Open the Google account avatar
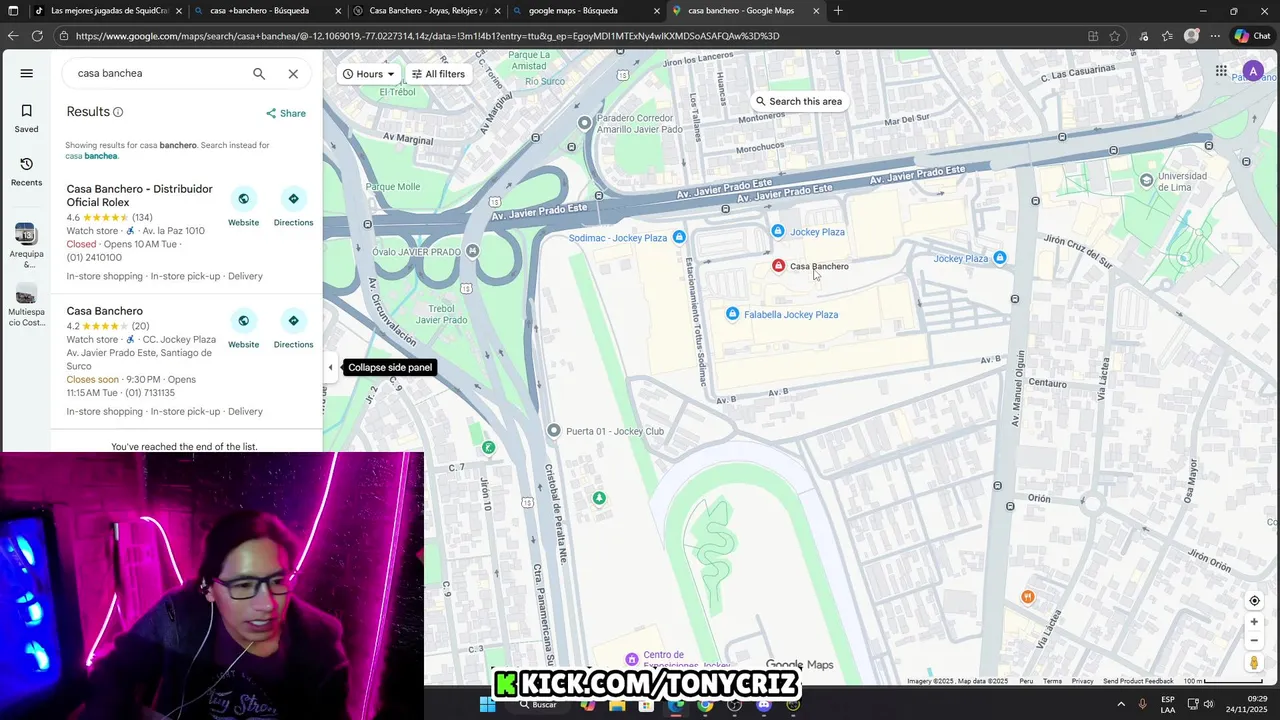This screenshot has height=720, width=1280. (1253, 71)
